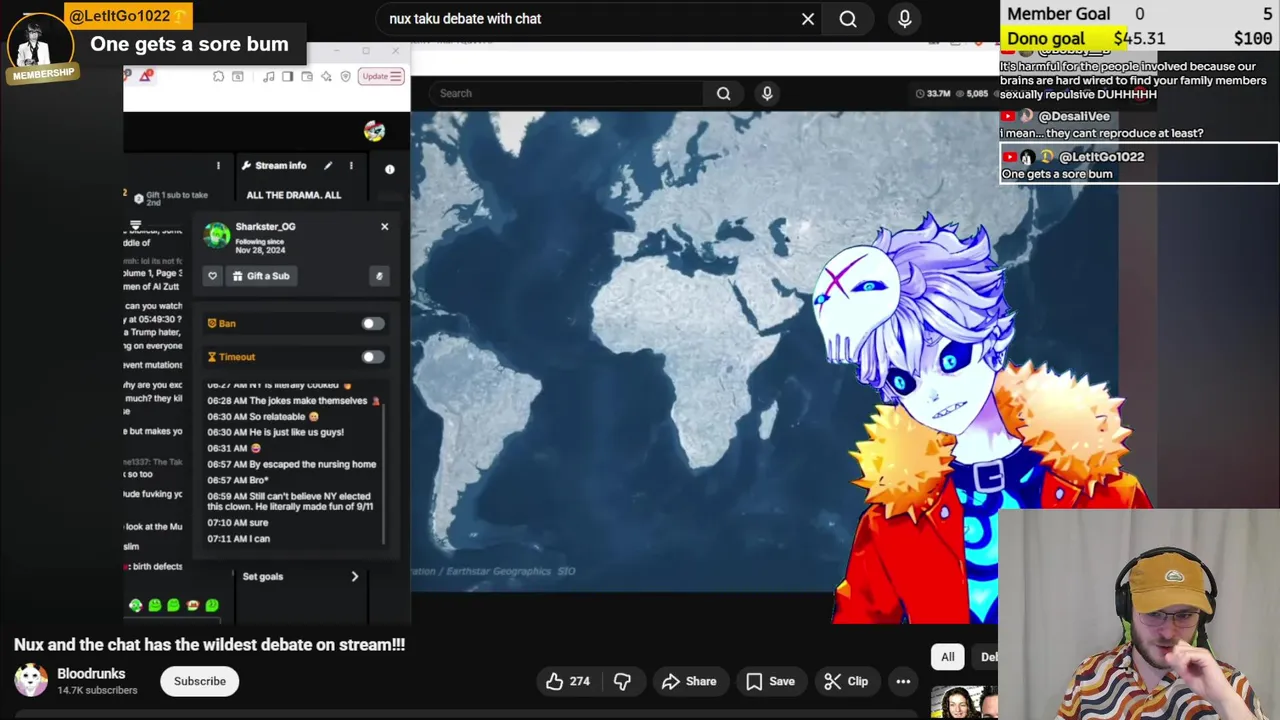Click the triangle extension icon with badge
This screenshot has width=1280, height=720.
(x=146, y=76)
